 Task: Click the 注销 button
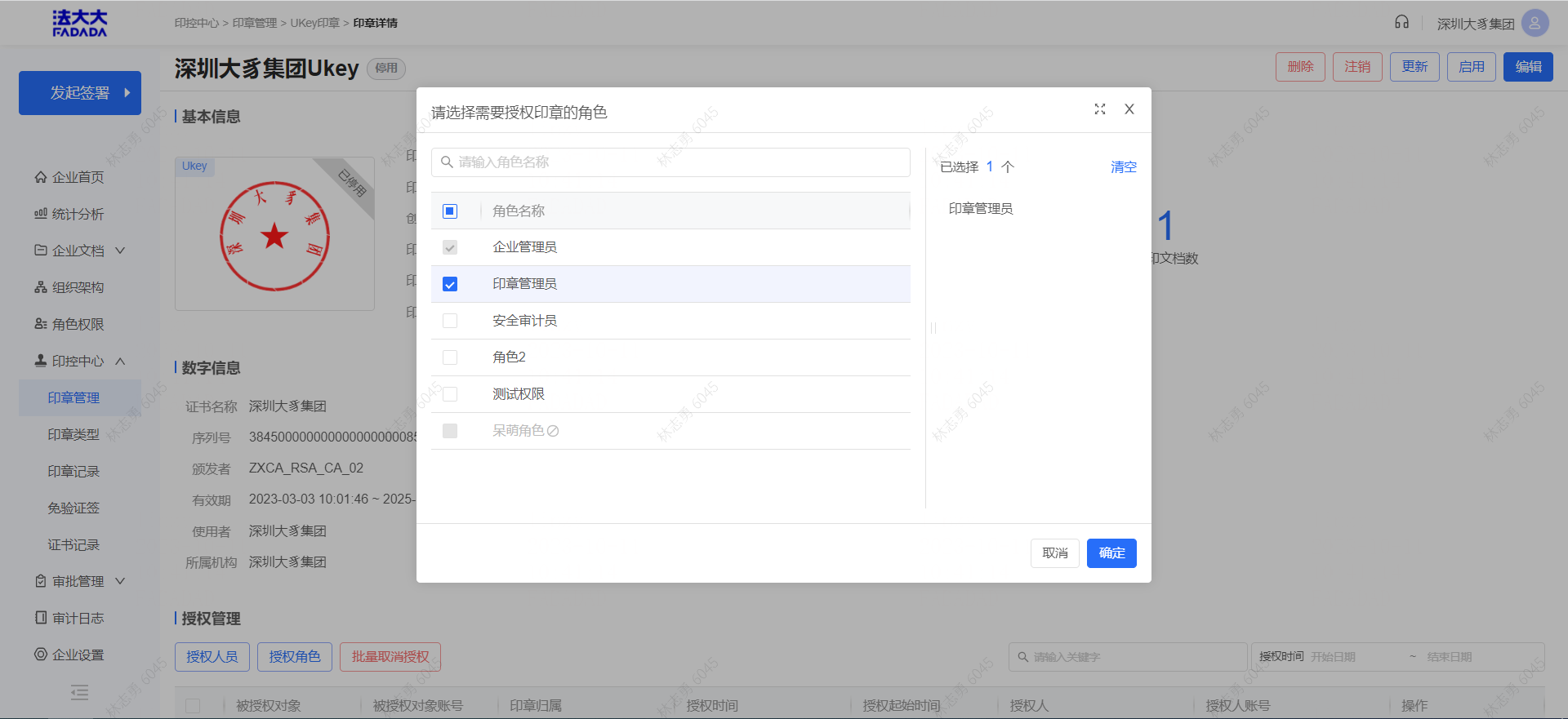1357,67
